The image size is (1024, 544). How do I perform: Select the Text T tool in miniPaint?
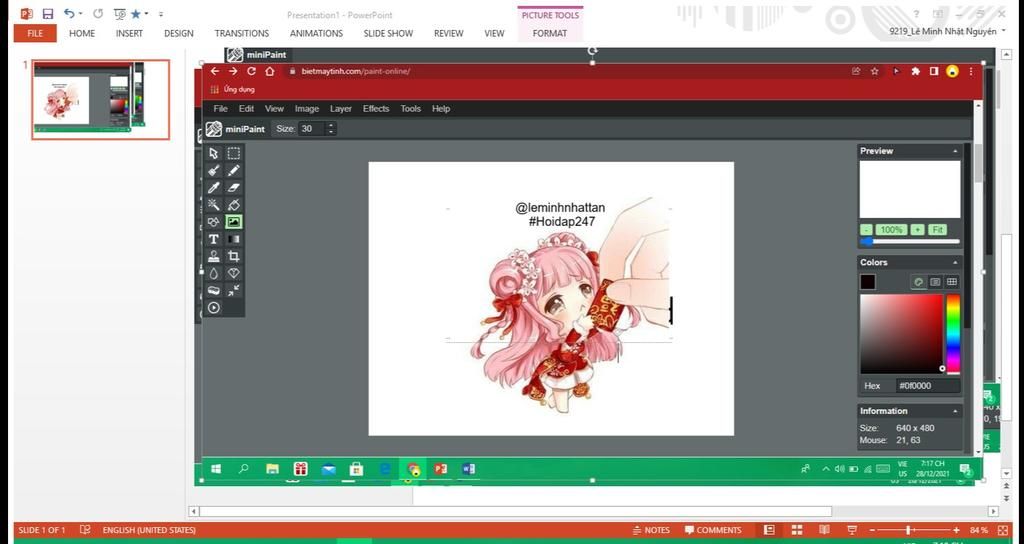pos(214,239)
